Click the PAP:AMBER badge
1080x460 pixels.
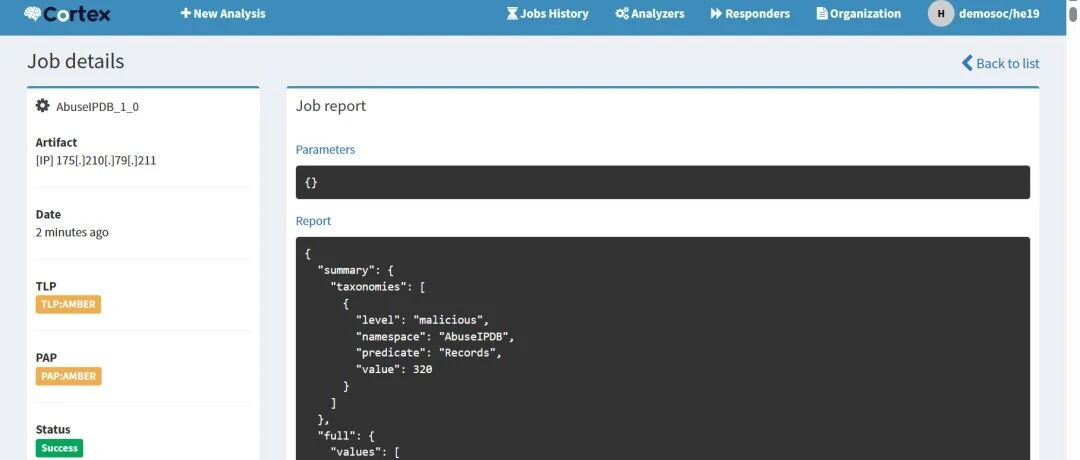coord(68,376)
